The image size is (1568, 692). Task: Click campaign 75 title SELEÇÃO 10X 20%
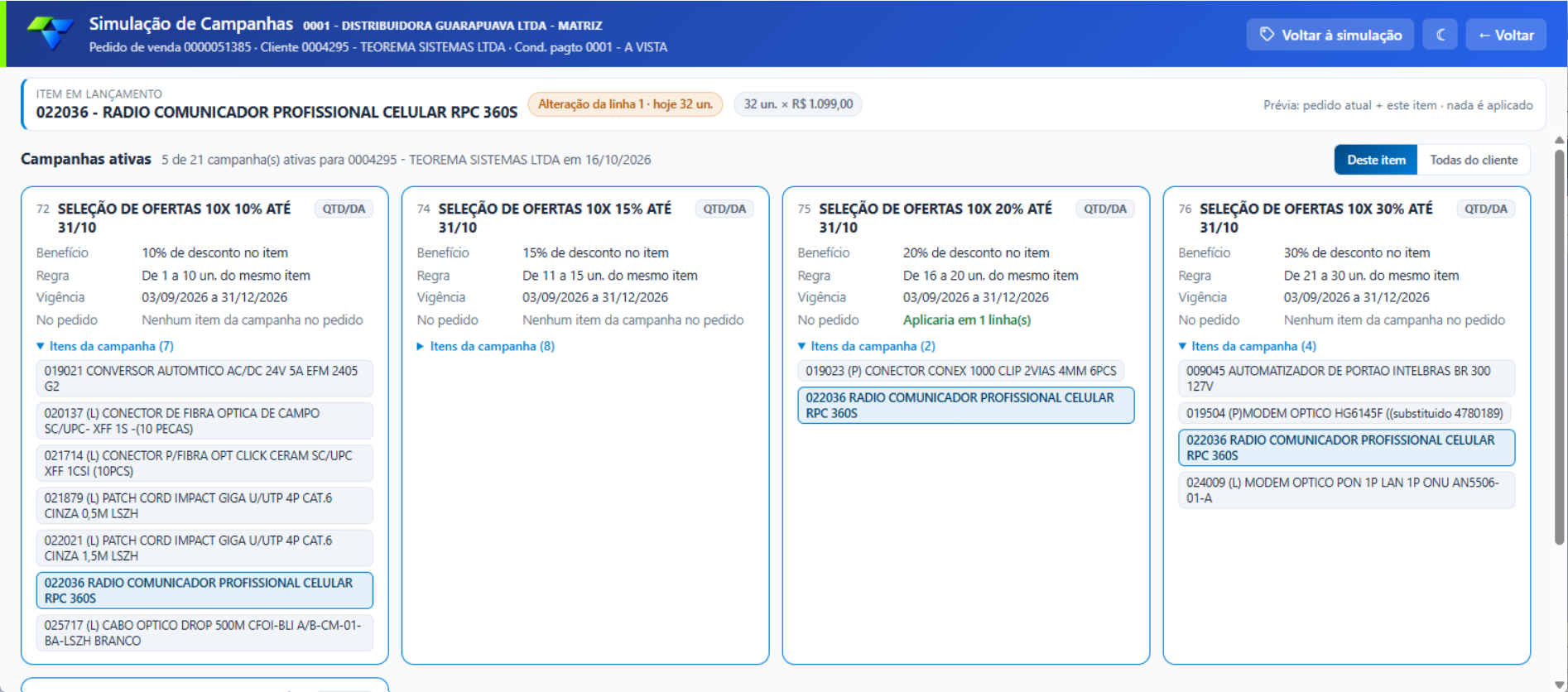(936, 218)
